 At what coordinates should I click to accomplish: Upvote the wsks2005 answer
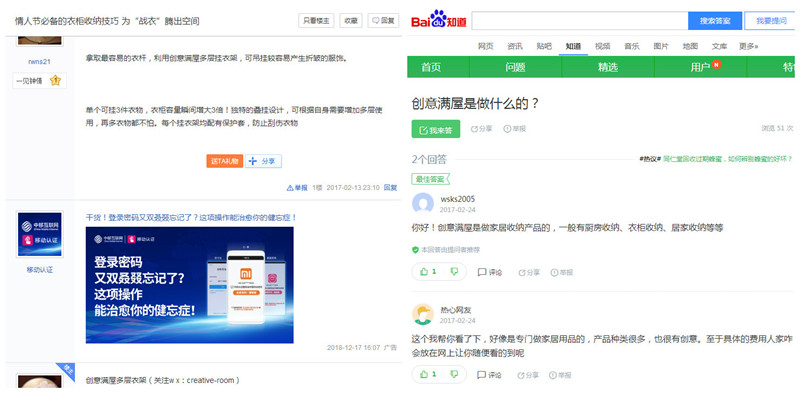point(428,272)
